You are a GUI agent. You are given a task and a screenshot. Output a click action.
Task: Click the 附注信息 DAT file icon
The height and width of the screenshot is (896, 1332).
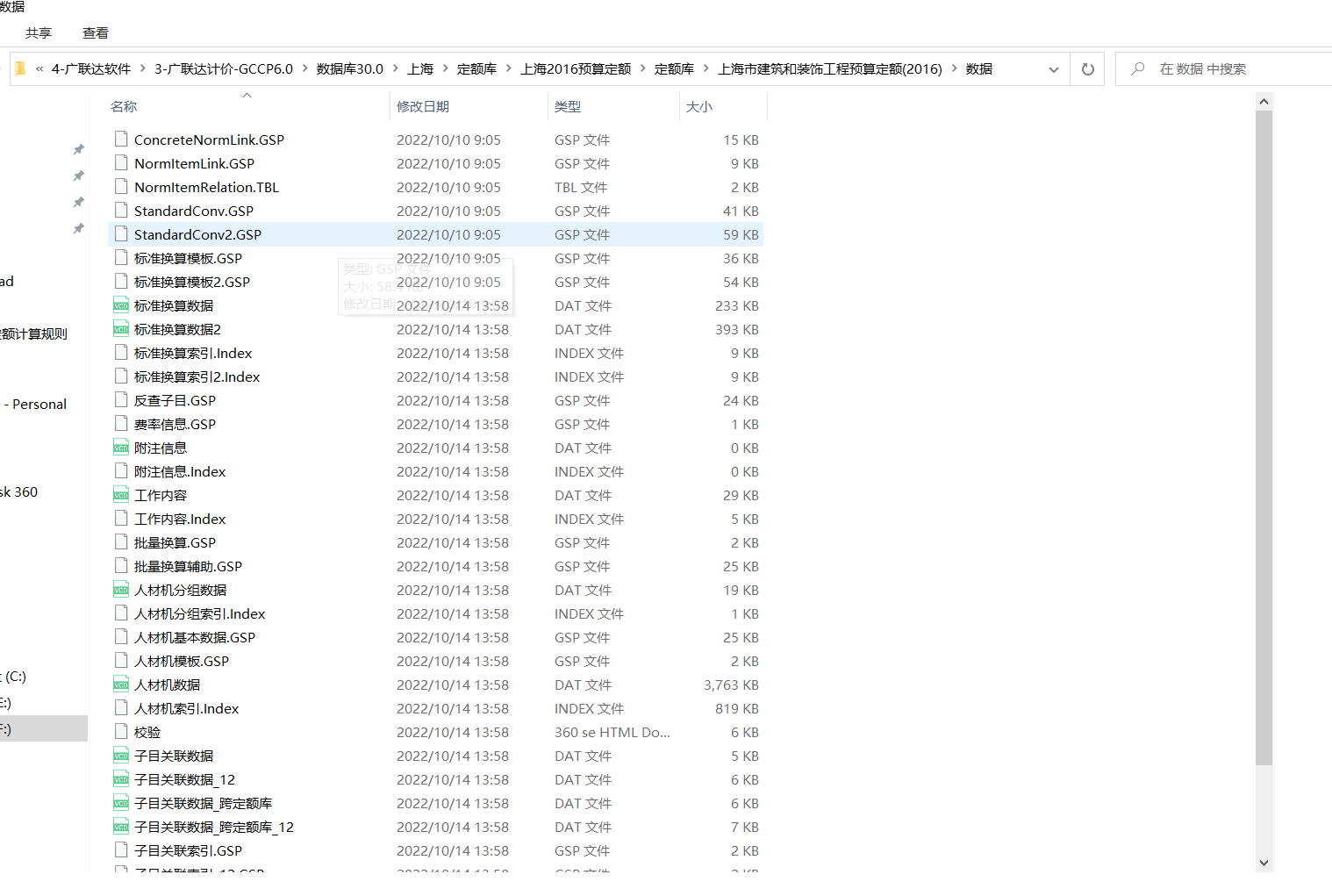tap(121, 447)
